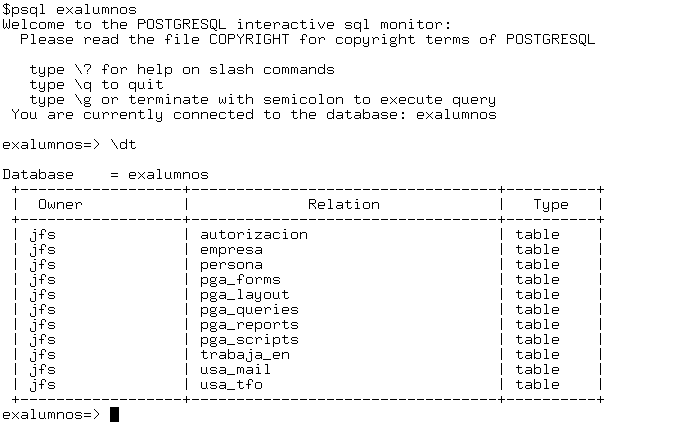Click the 'Database = exalumnos' line
This screenshot has height=439, width=697.
(105, 175)
